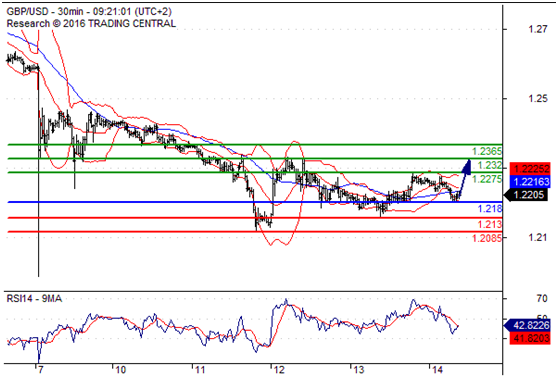Click date marker 14 on time axis
Viewport: 558px width, 379px height.
coord(437,370)
